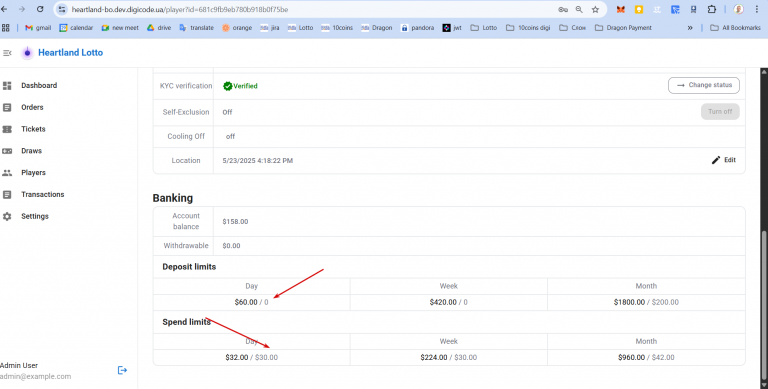Click the zoom magnifier in the address bar
This screenshot has width=768, height=389.
579,9
